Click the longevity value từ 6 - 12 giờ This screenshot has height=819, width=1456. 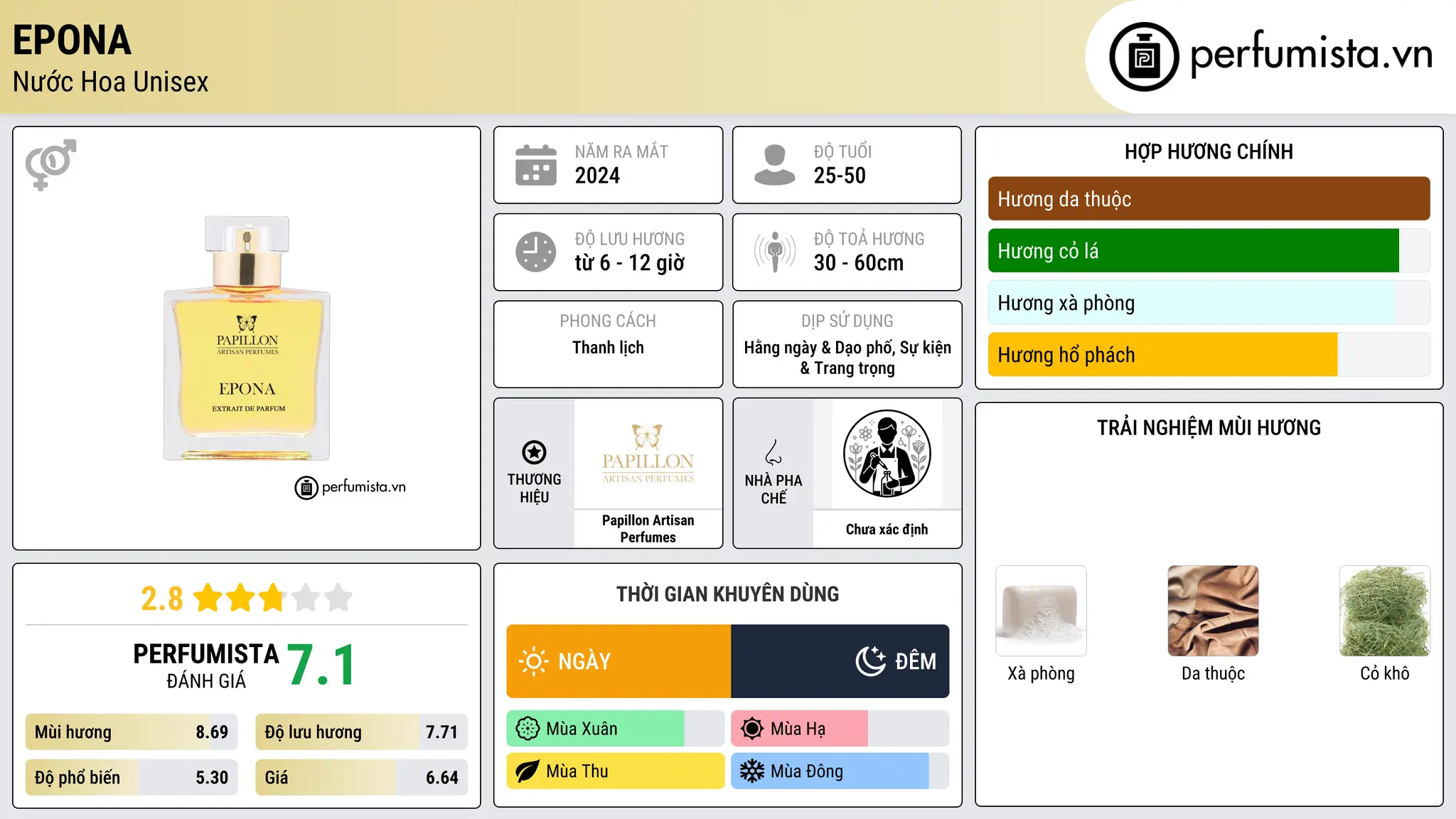629,263
